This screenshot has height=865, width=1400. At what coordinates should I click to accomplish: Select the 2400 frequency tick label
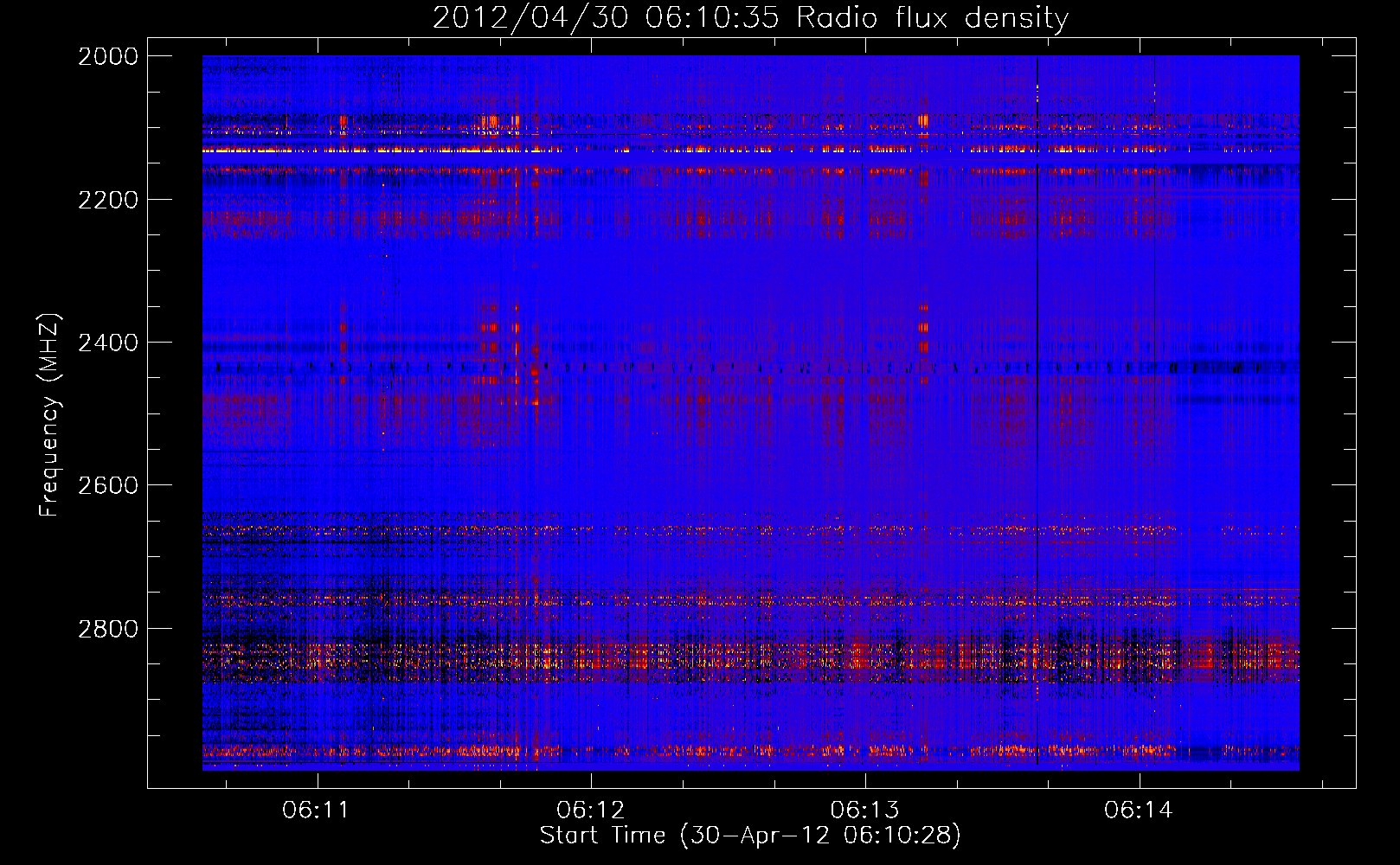click(x=108, y=343)
